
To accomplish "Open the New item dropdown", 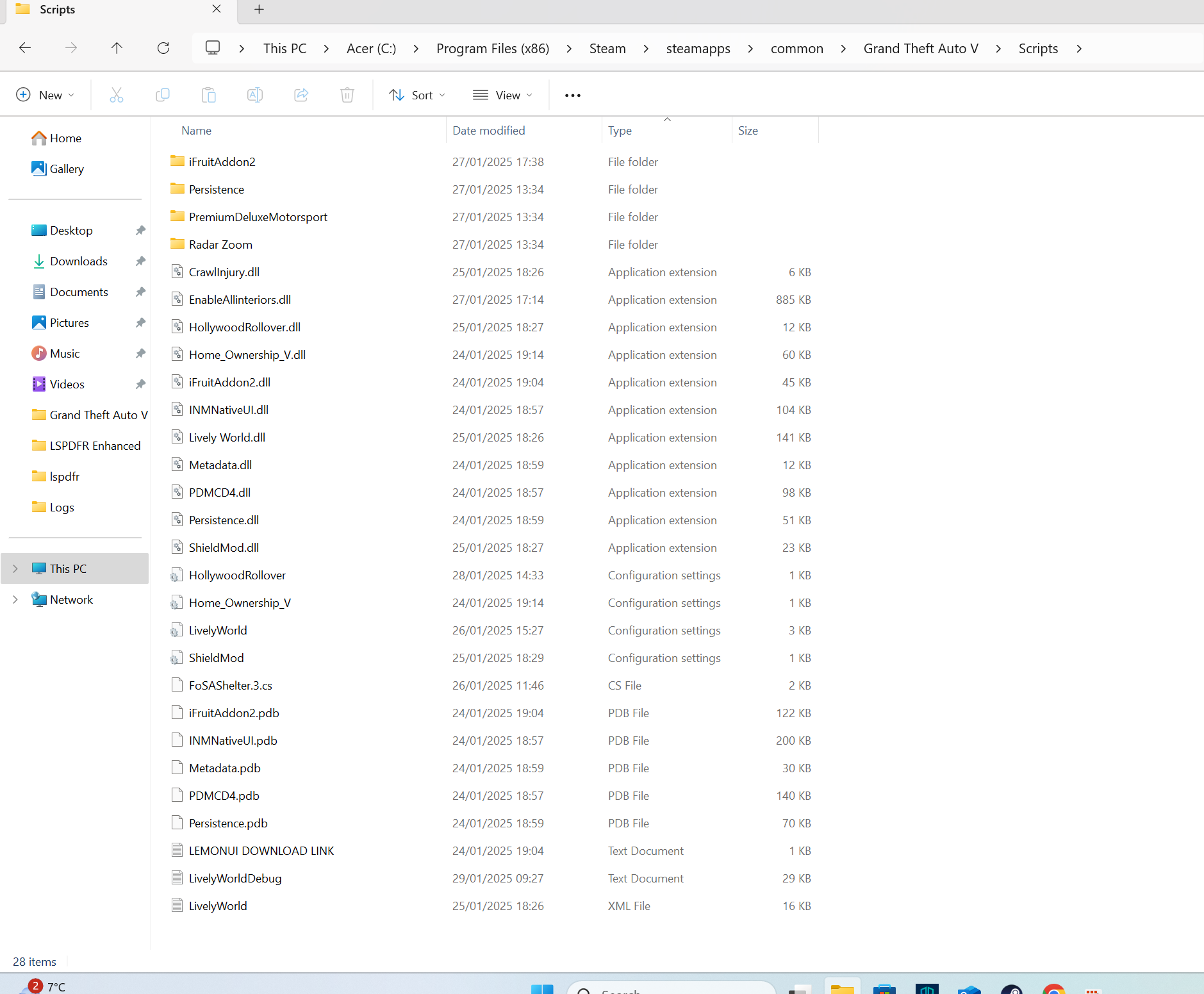I will coord(45,95).
